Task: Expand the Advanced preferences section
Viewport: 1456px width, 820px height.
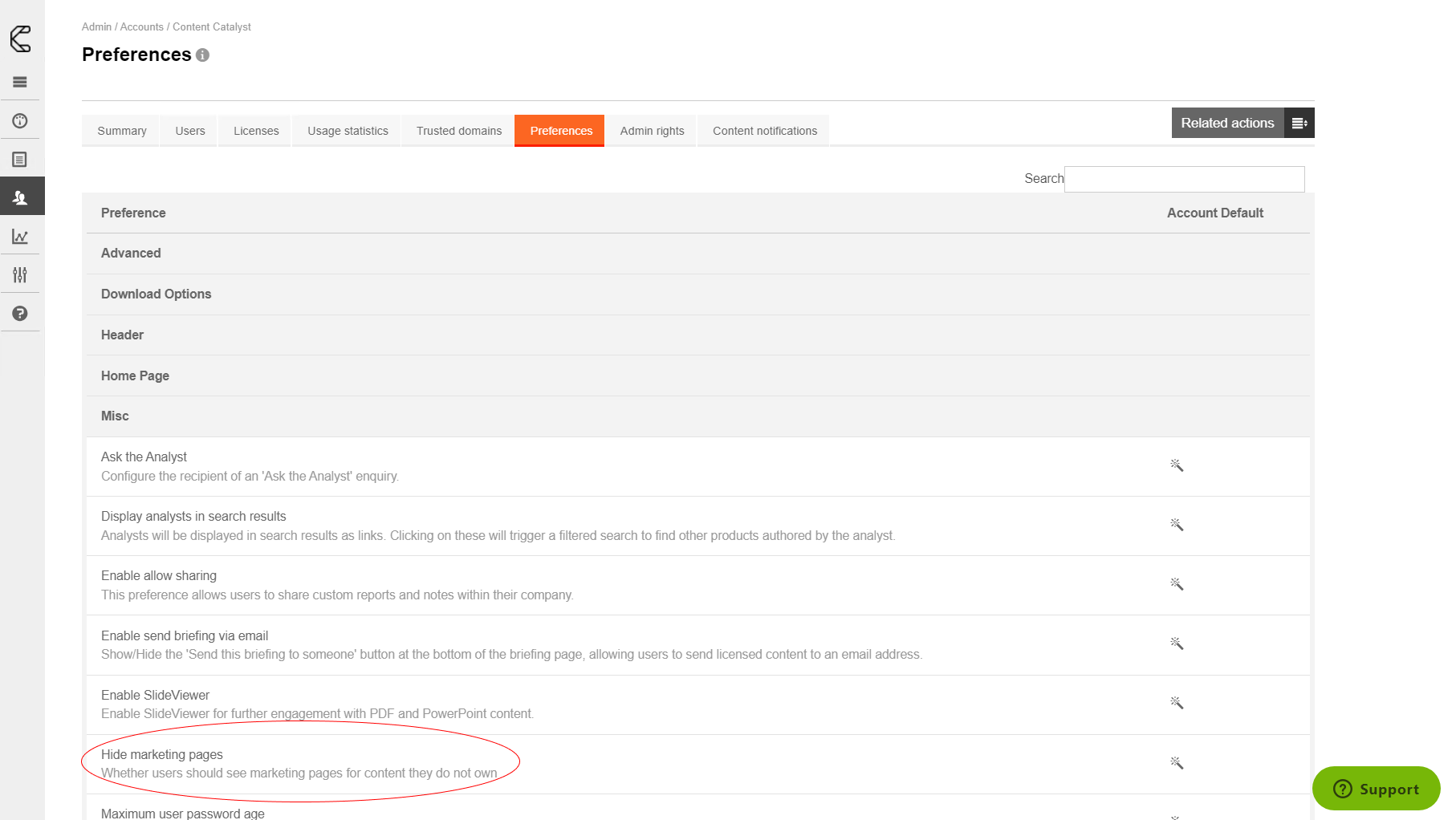Action: tap(131, 254)
